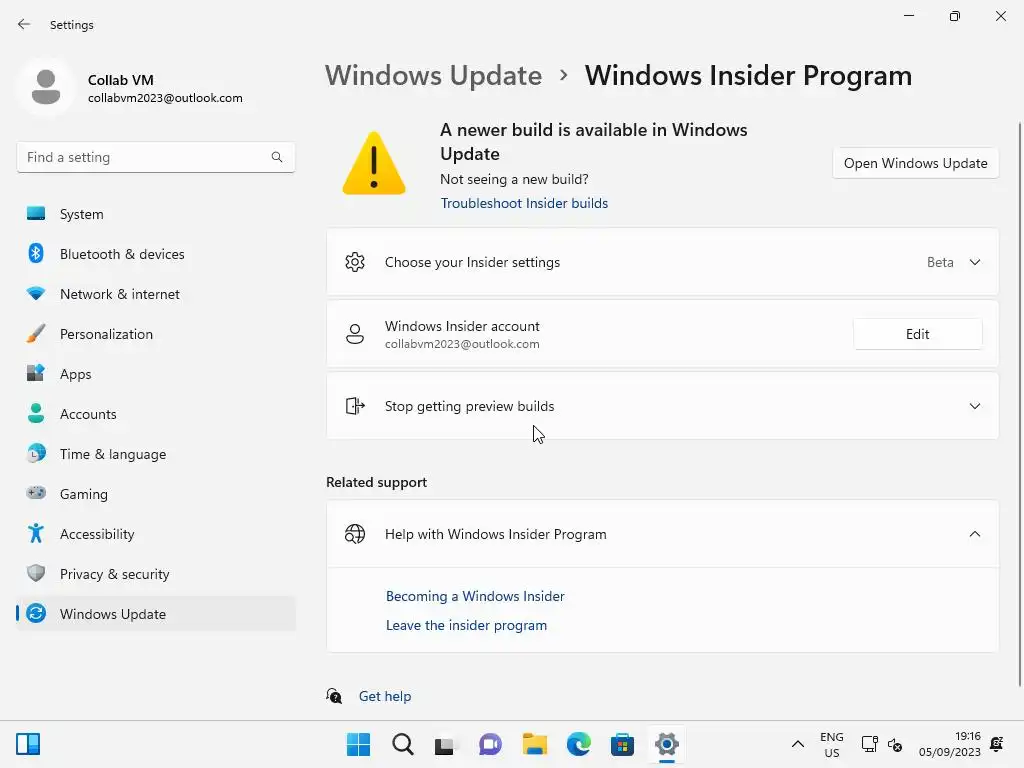Open File Explorer from the taskbar
Screen dimensions: 1024x768
point(534,744)
